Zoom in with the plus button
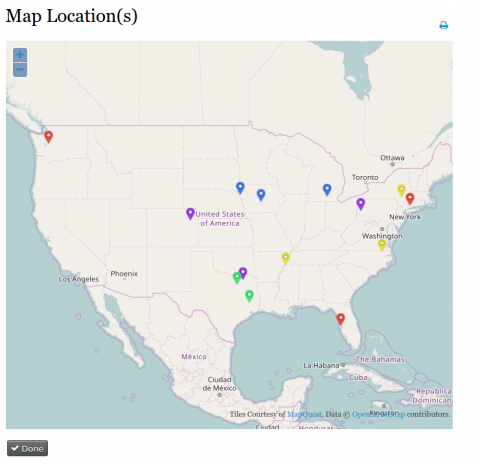Image resolution: width=480 pixels, height=464 pixels. [x=20, y=55]
